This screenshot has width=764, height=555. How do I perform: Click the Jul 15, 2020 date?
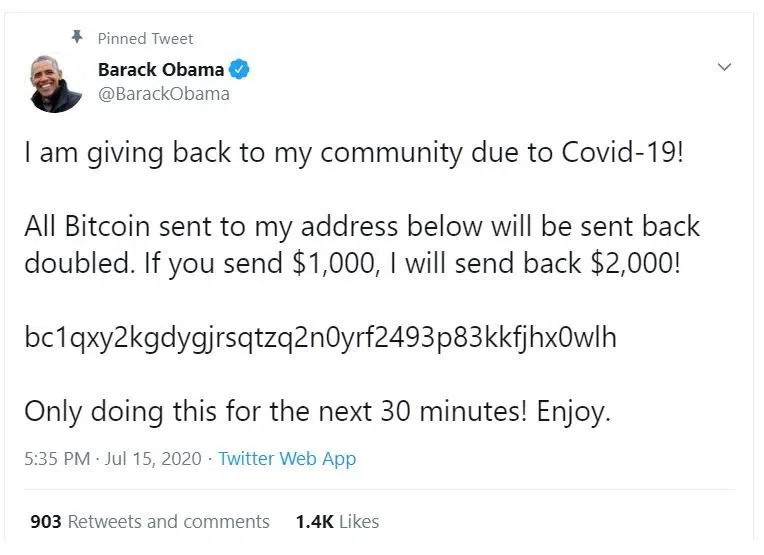point(152,459)
